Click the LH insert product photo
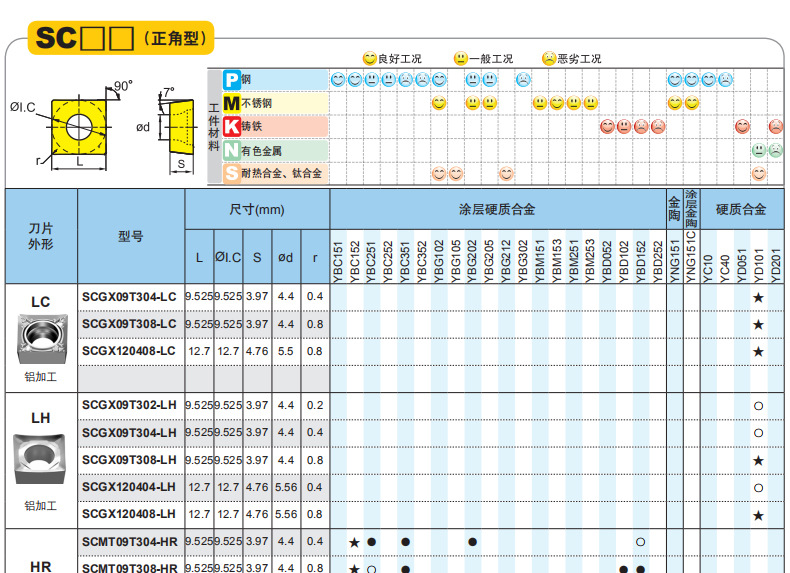Screen dimensions: 790x573 tap(39, 459)
